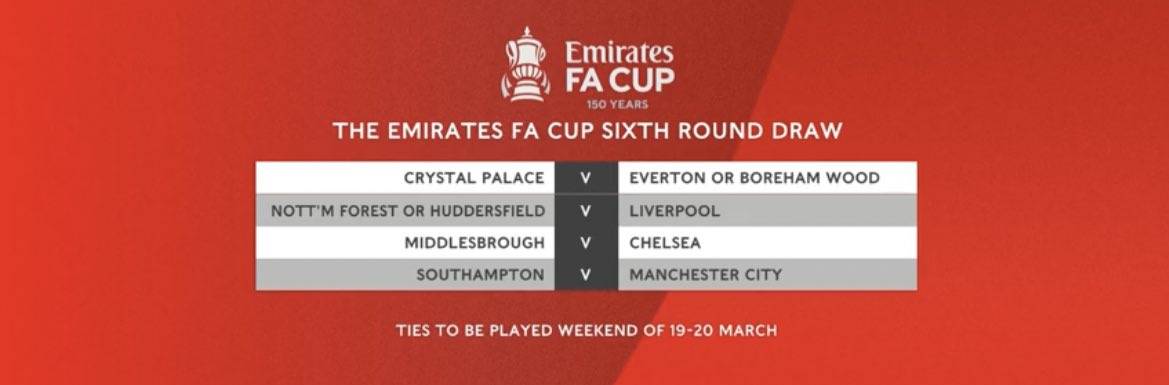Click the Crystal Palace team cell

[x=405, y=178]
